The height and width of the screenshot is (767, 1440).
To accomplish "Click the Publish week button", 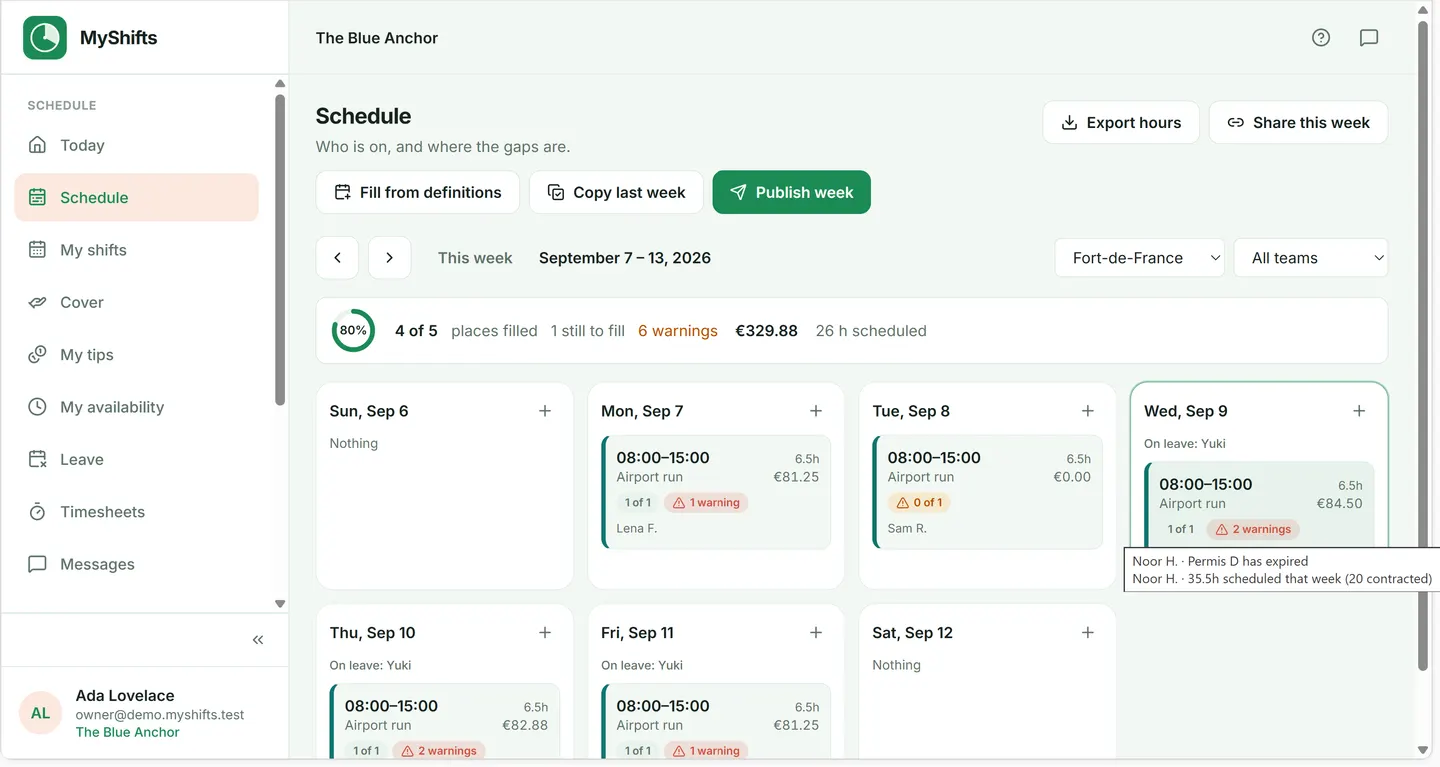I will click(x=792, y=192).
